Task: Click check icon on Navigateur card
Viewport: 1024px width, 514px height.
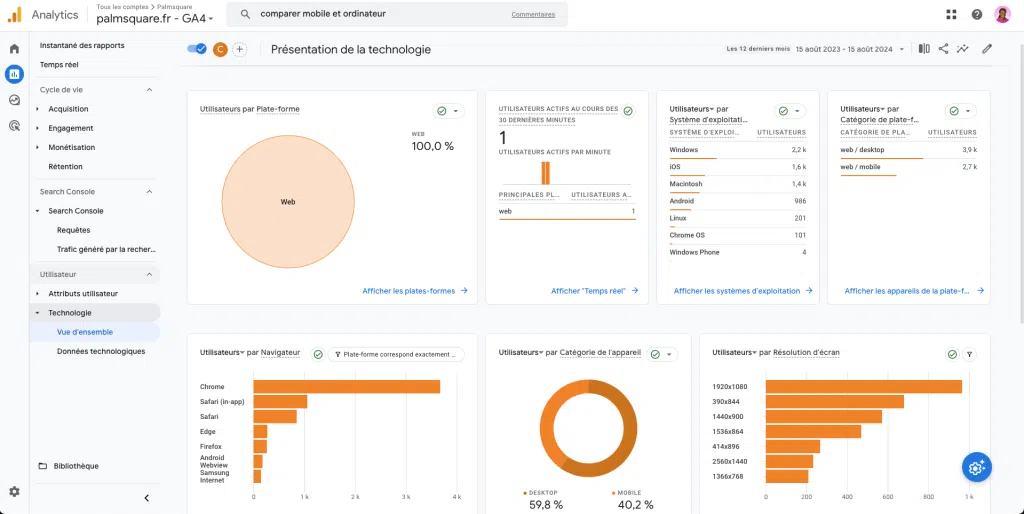Action: [x=318, y=354]
